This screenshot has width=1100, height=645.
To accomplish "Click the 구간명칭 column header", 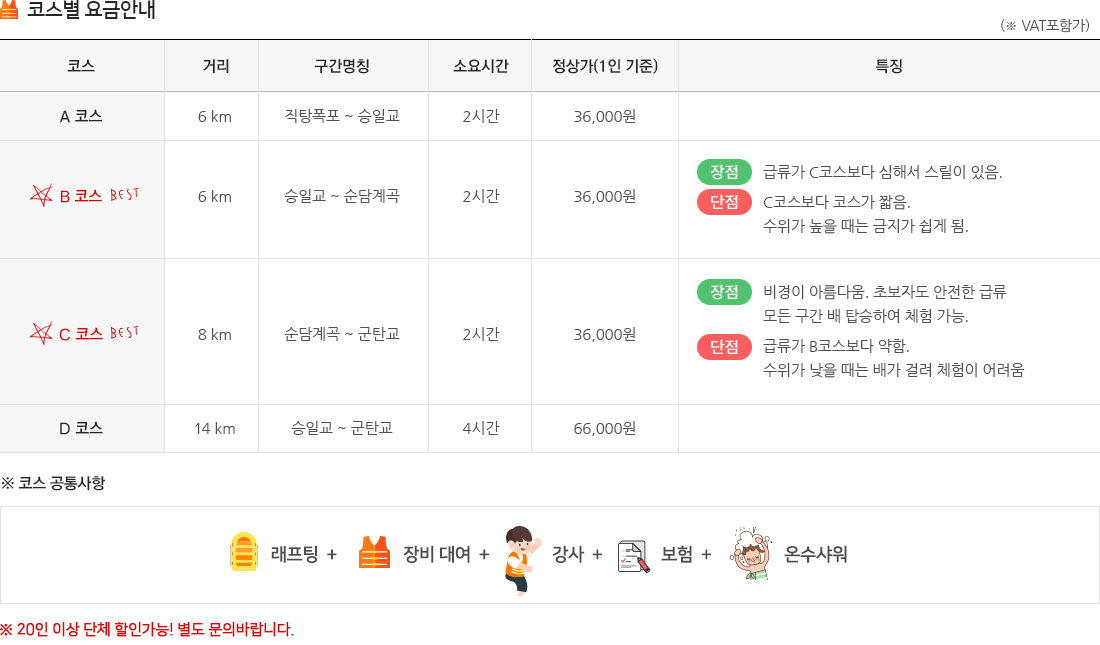I will tap(342, 66).
